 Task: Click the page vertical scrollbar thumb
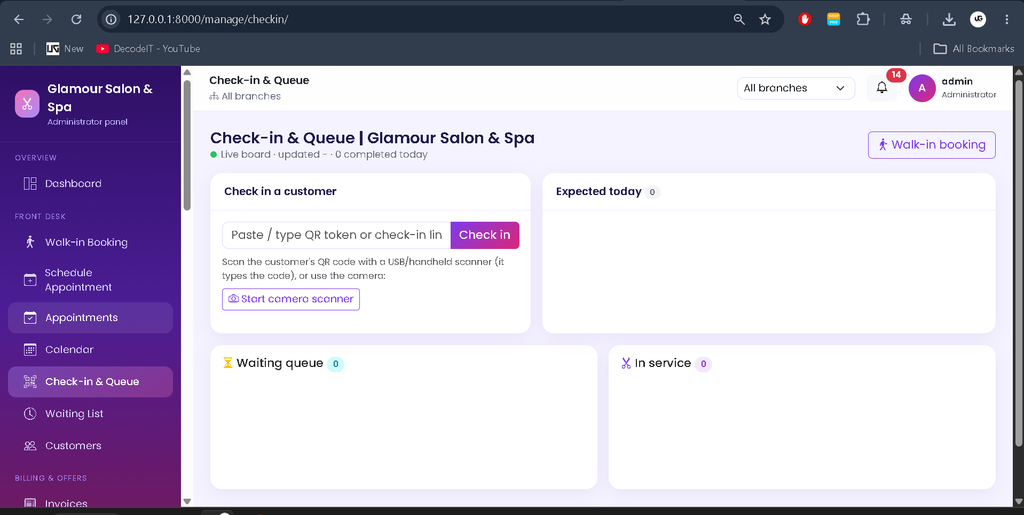1019,263
